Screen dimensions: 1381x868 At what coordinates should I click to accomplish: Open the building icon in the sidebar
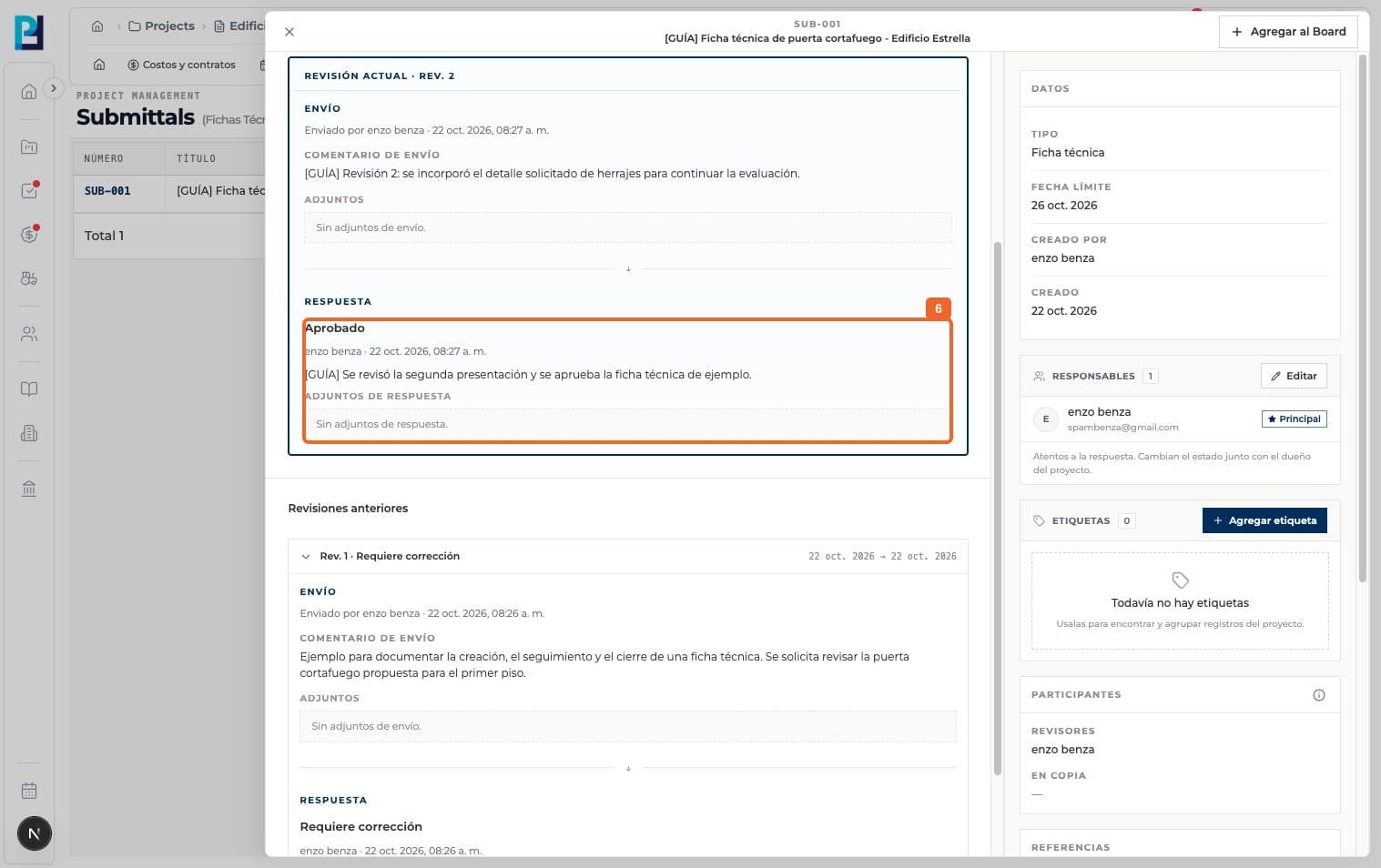click(x=29, y=433)
